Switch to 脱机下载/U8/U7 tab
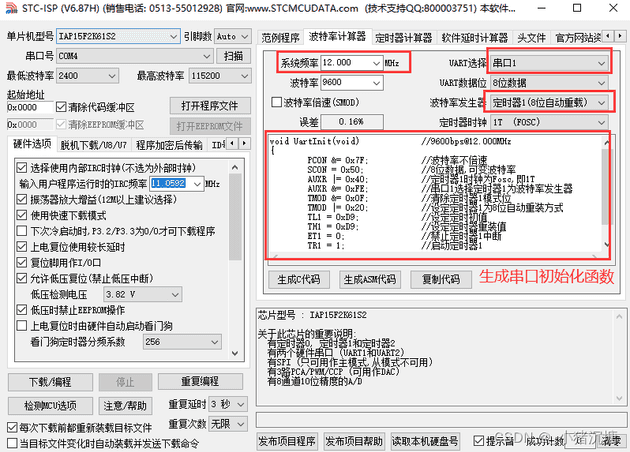630x452 pixels. (93, 145)
